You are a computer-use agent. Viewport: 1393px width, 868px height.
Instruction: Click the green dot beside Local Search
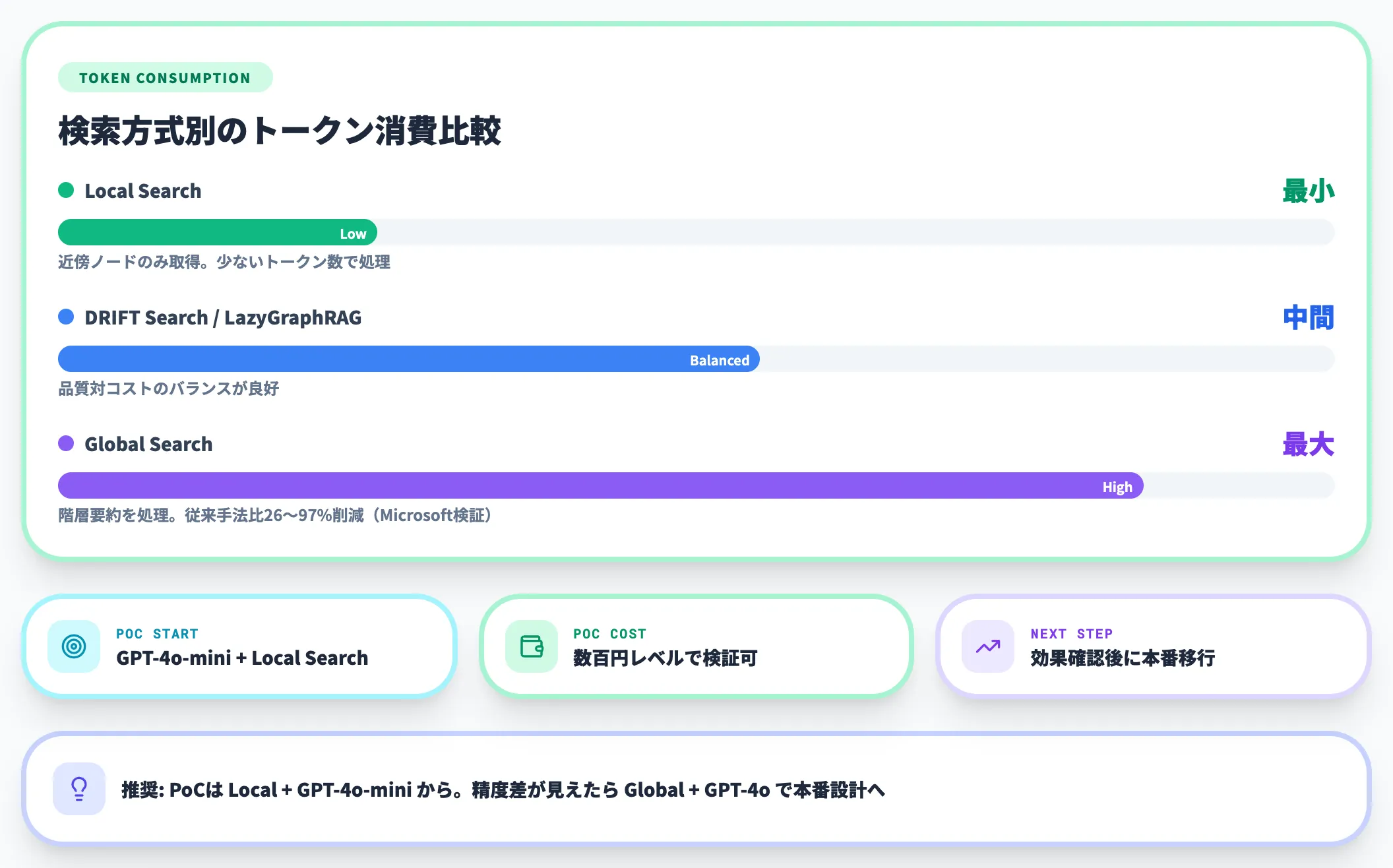click(66, 191)
